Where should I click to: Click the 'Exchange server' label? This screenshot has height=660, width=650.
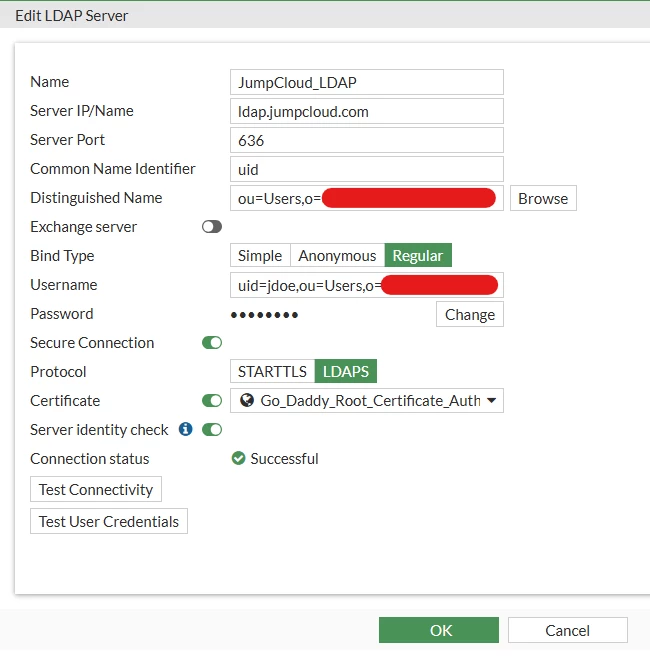[x=84, y=227]
